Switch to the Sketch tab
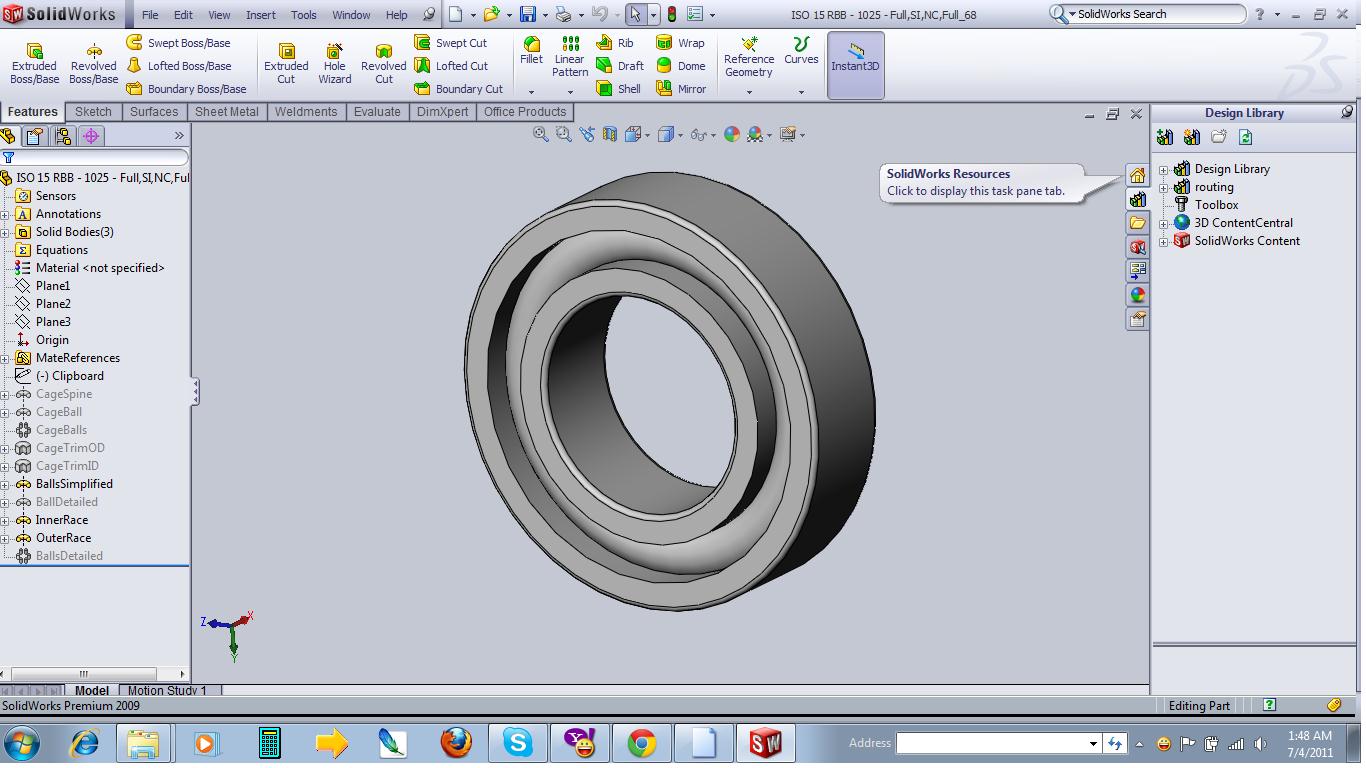Image resolution: width=1366 pixels, height=768 pixels. tap(93, 112)
